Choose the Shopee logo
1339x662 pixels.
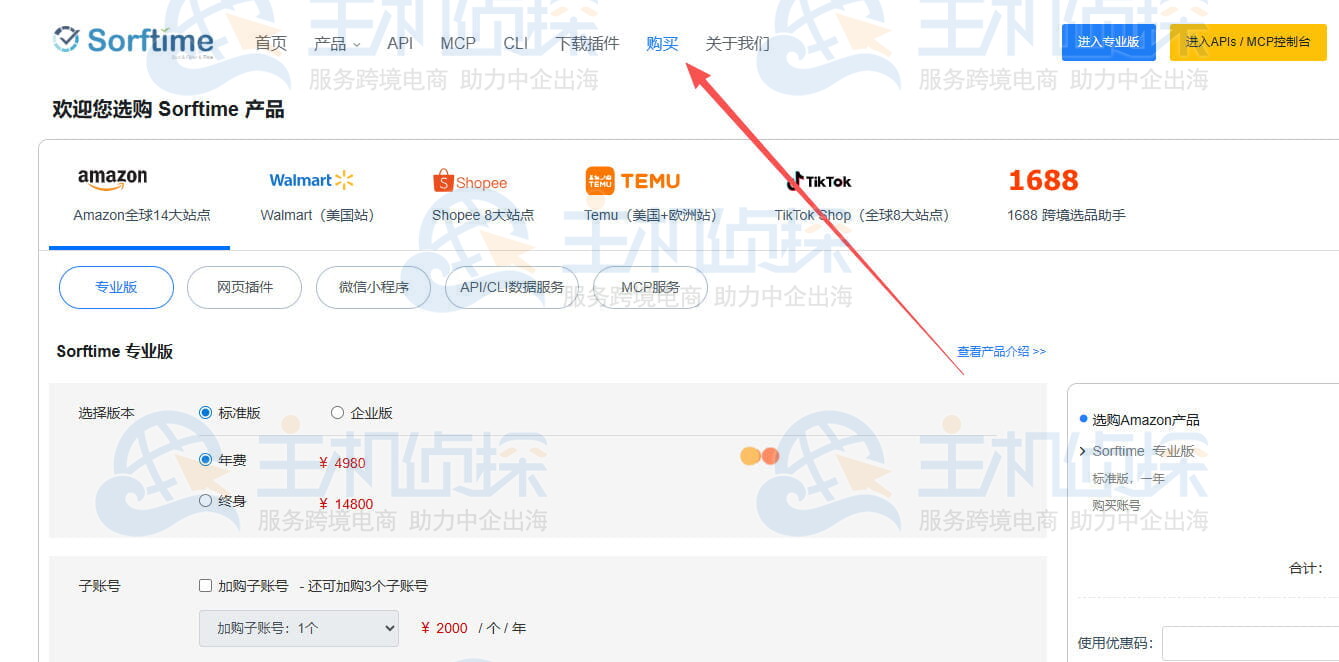coord(470,182)
